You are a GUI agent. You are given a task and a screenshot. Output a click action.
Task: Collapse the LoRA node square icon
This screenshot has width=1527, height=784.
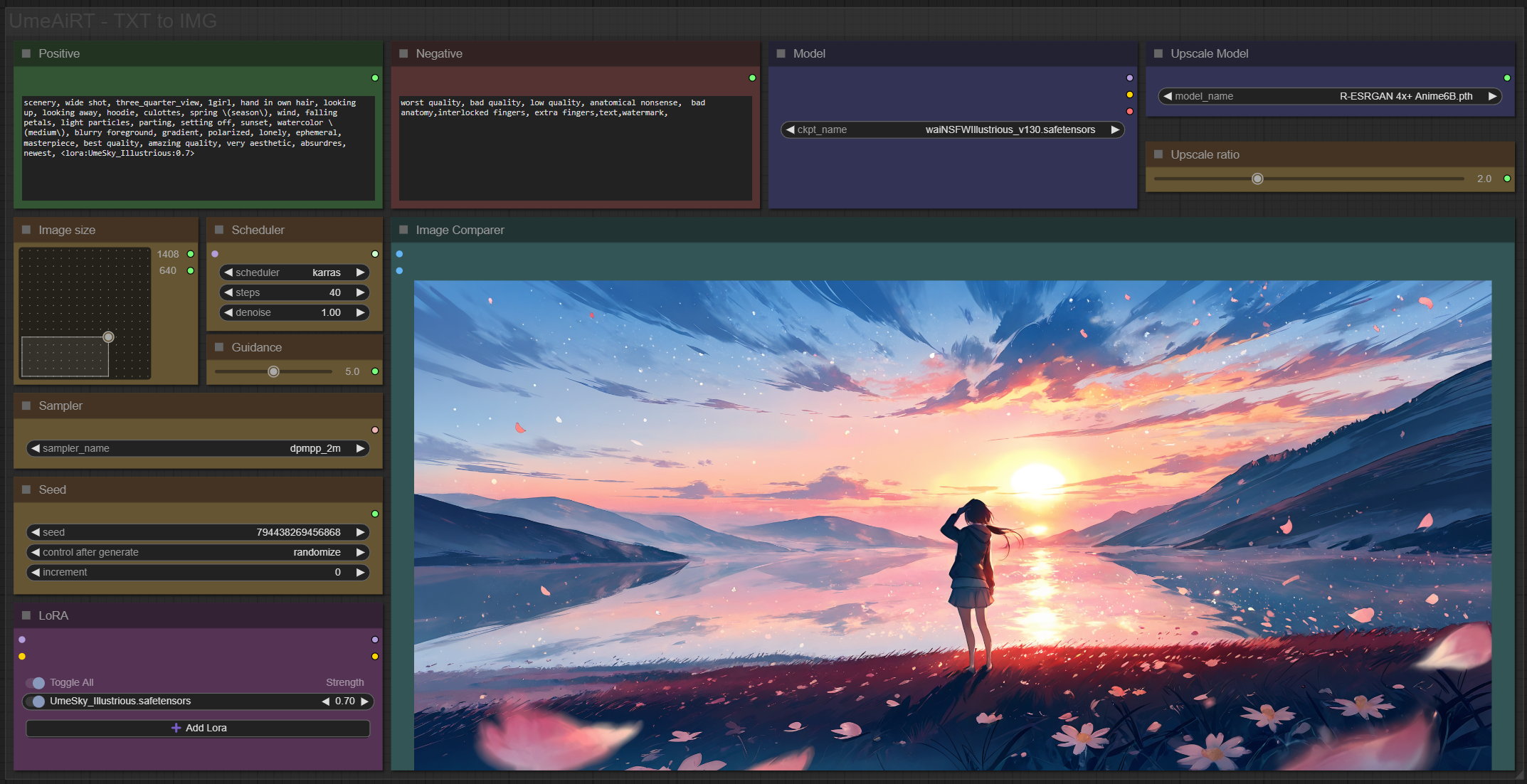pyautogui.click(x=26, y=615)
